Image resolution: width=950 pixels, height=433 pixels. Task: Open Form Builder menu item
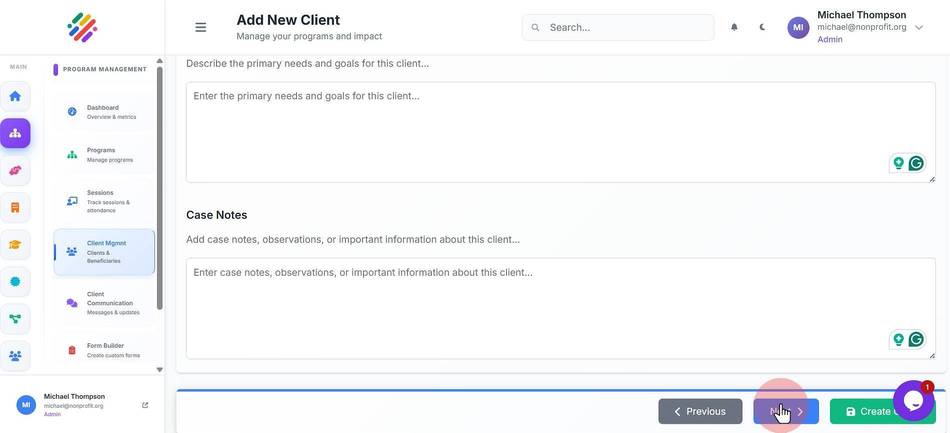(104, 350)
